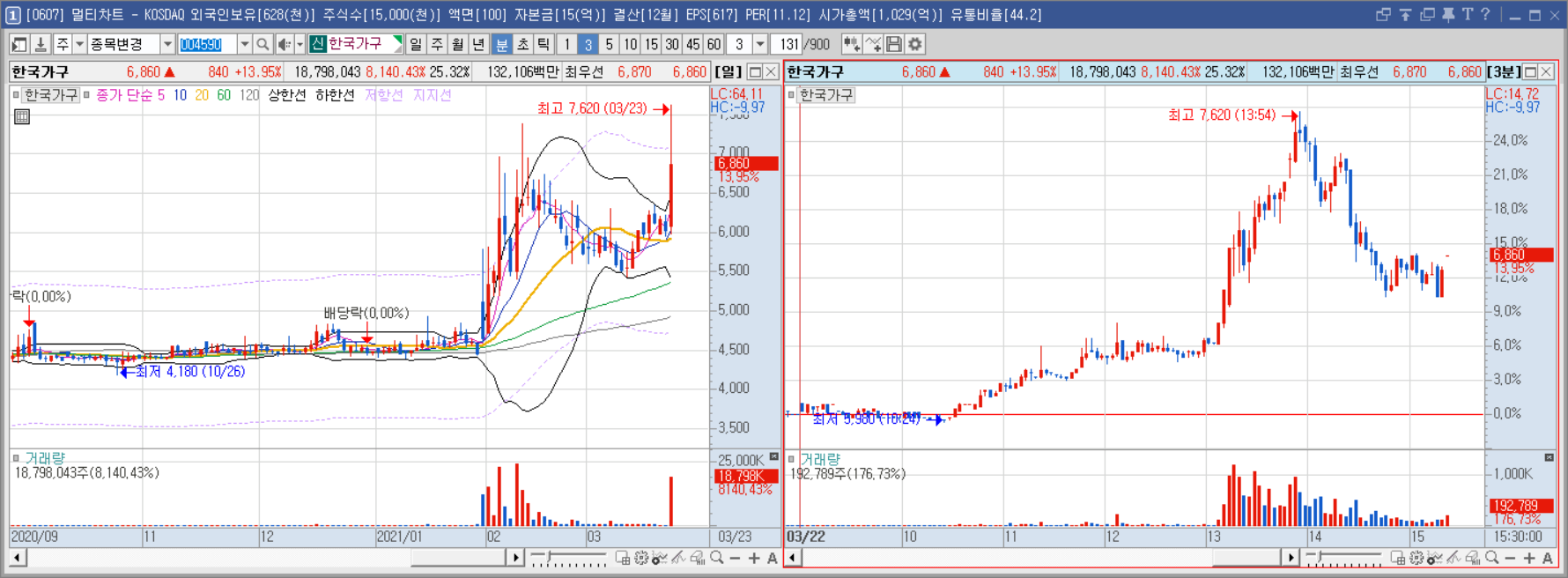This screenshot has height=578, width=1568.
Task: Select the 30 minute interval tab
Action: [672, 44]
